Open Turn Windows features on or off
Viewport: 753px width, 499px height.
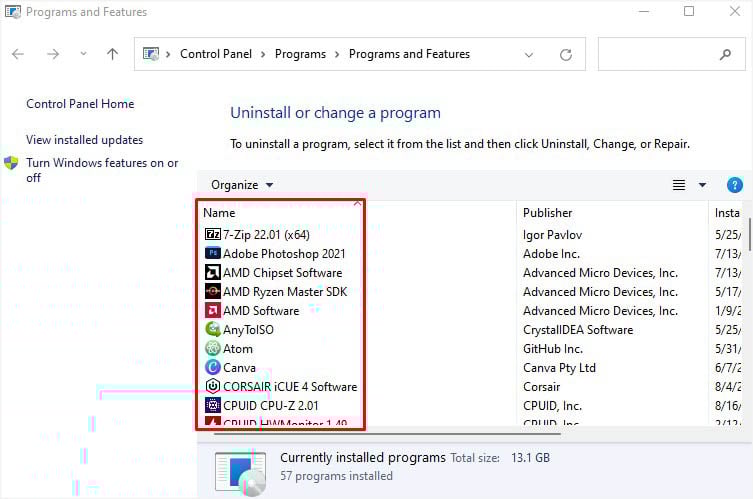click(x=102, y=170)
